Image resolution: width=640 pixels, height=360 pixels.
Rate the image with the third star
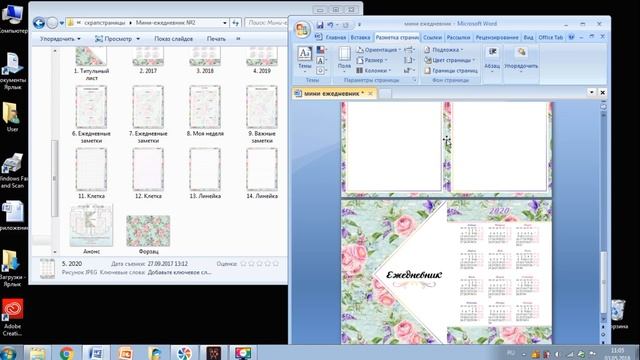click(260, 264)
